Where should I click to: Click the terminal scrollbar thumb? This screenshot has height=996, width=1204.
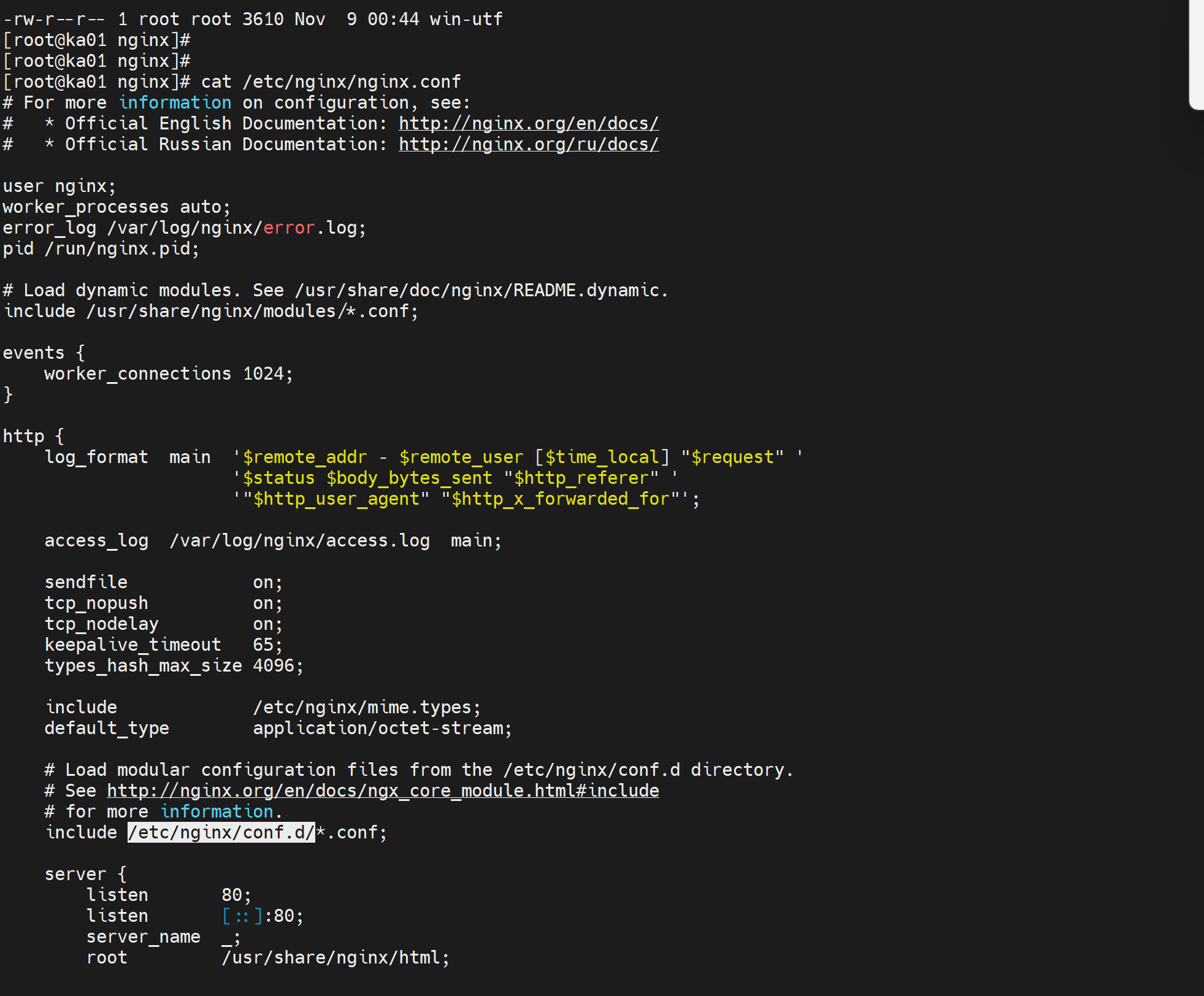[1196, 55]
